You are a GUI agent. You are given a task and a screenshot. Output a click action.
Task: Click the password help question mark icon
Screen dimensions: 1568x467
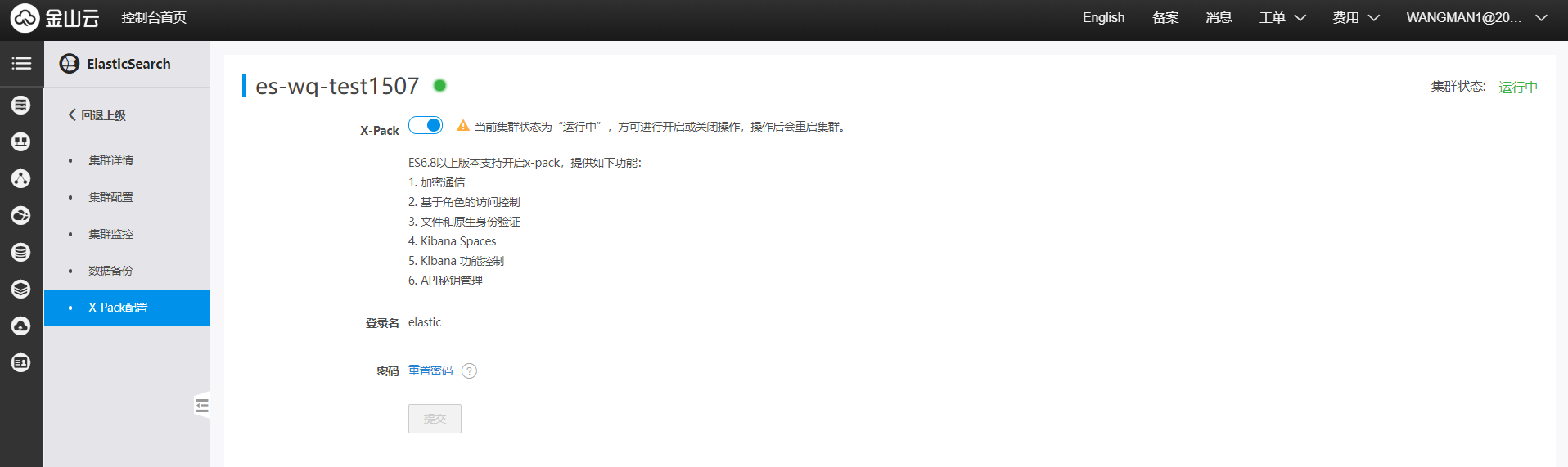point(469,371)
